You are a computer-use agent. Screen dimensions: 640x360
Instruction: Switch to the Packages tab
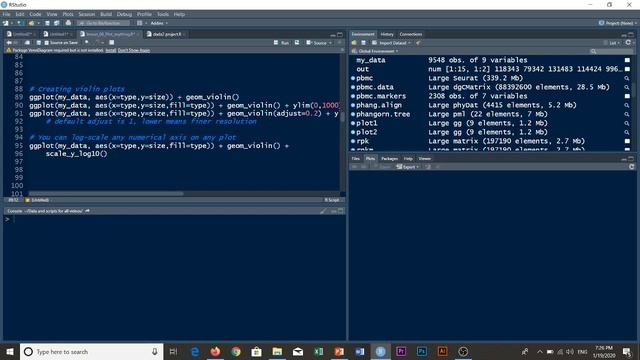(x=389, y=158)
